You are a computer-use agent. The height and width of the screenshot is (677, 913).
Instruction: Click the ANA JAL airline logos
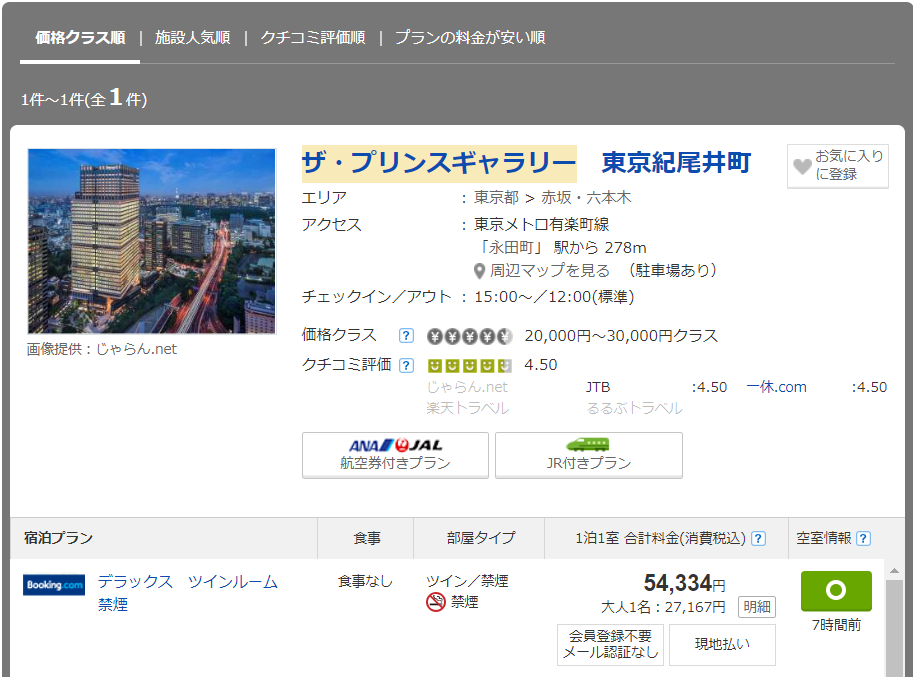(x=395, y=445)
